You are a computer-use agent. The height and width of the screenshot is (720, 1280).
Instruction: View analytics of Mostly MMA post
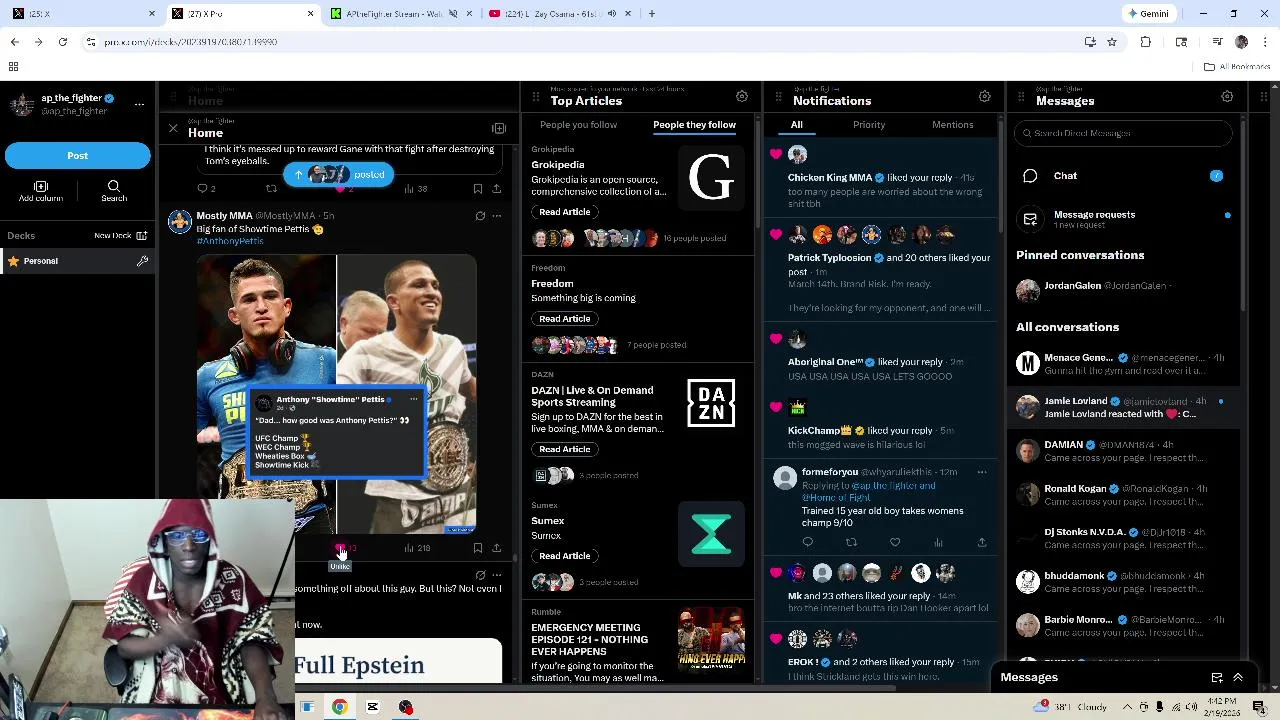417,548
